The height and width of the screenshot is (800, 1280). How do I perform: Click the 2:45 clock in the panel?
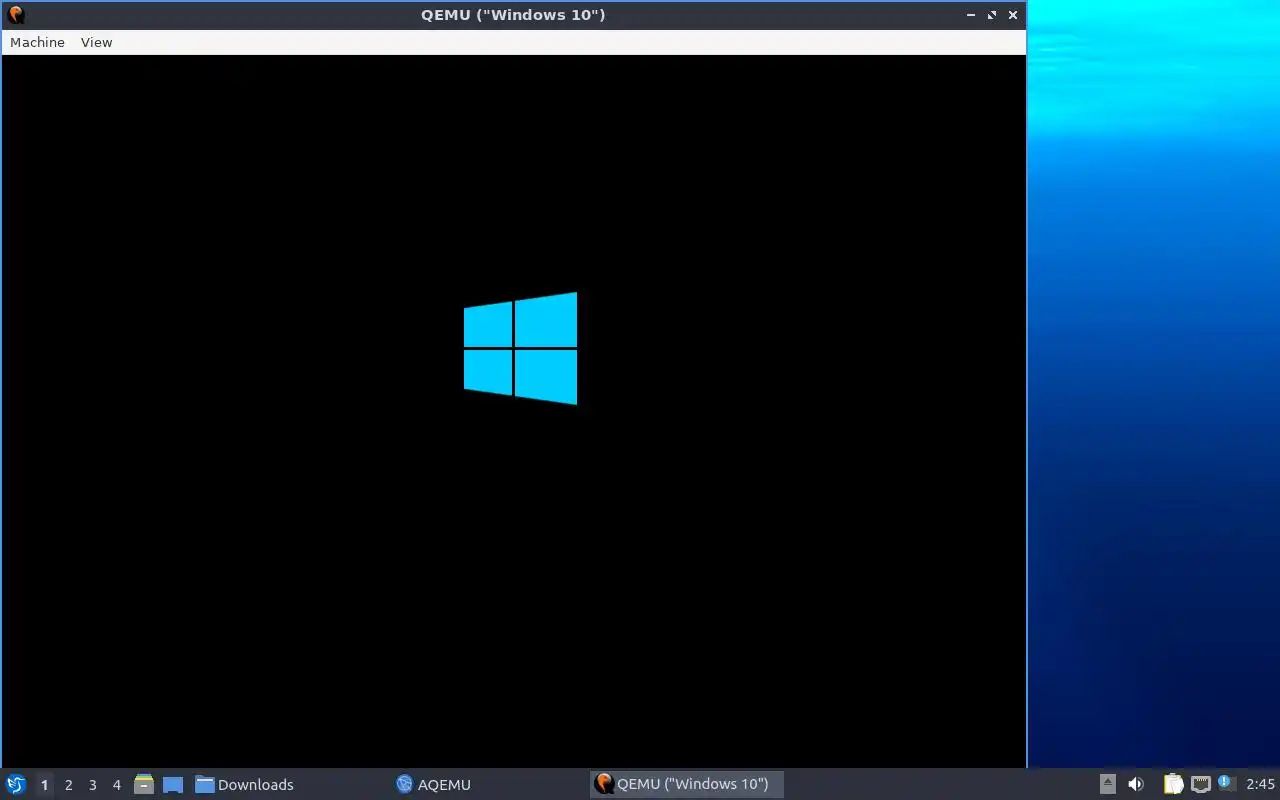(1260, 784)
